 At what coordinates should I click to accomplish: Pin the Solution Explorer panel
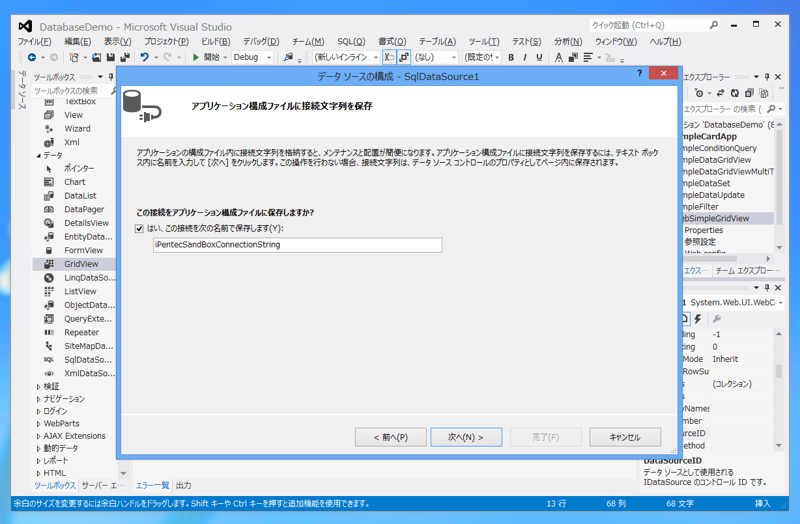tap(767, 77)
